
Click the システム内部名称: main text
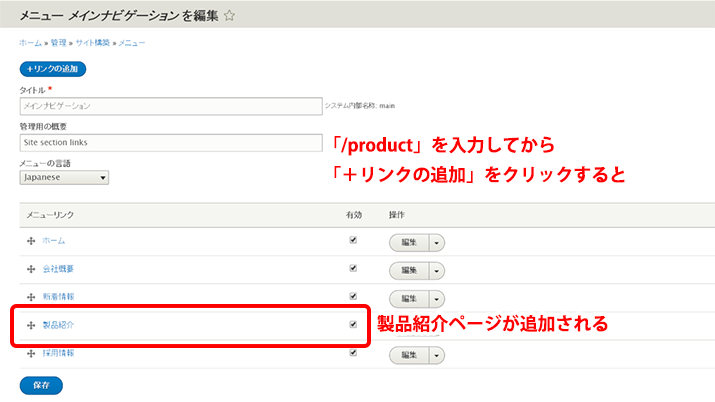click(x=360, y=106)
